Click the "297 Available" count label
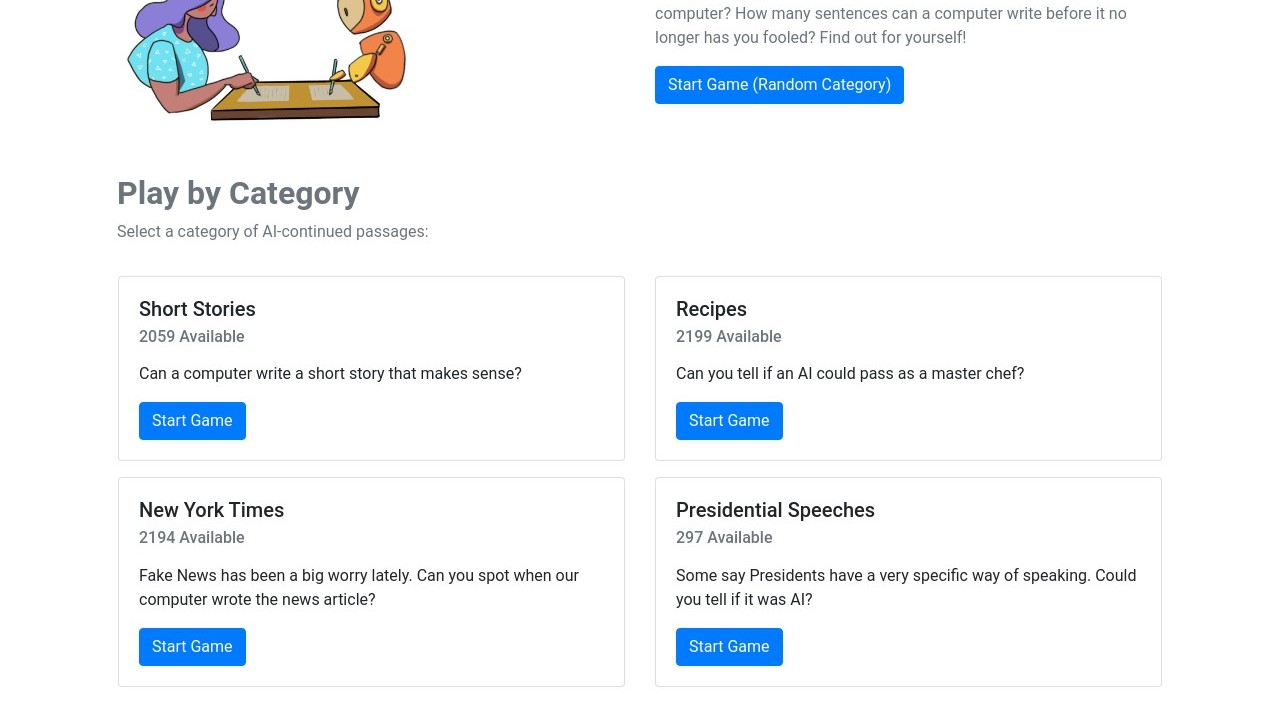This screenshot has height=720, width=1280. 724,538
